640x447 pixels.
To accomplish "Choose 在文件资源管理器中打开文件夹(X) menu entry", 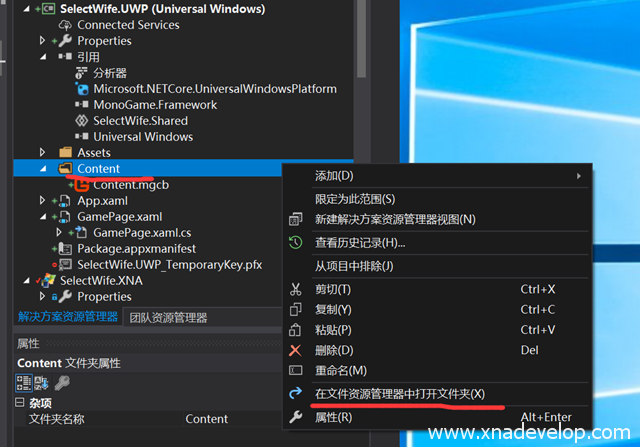I will tap(400, 394).
